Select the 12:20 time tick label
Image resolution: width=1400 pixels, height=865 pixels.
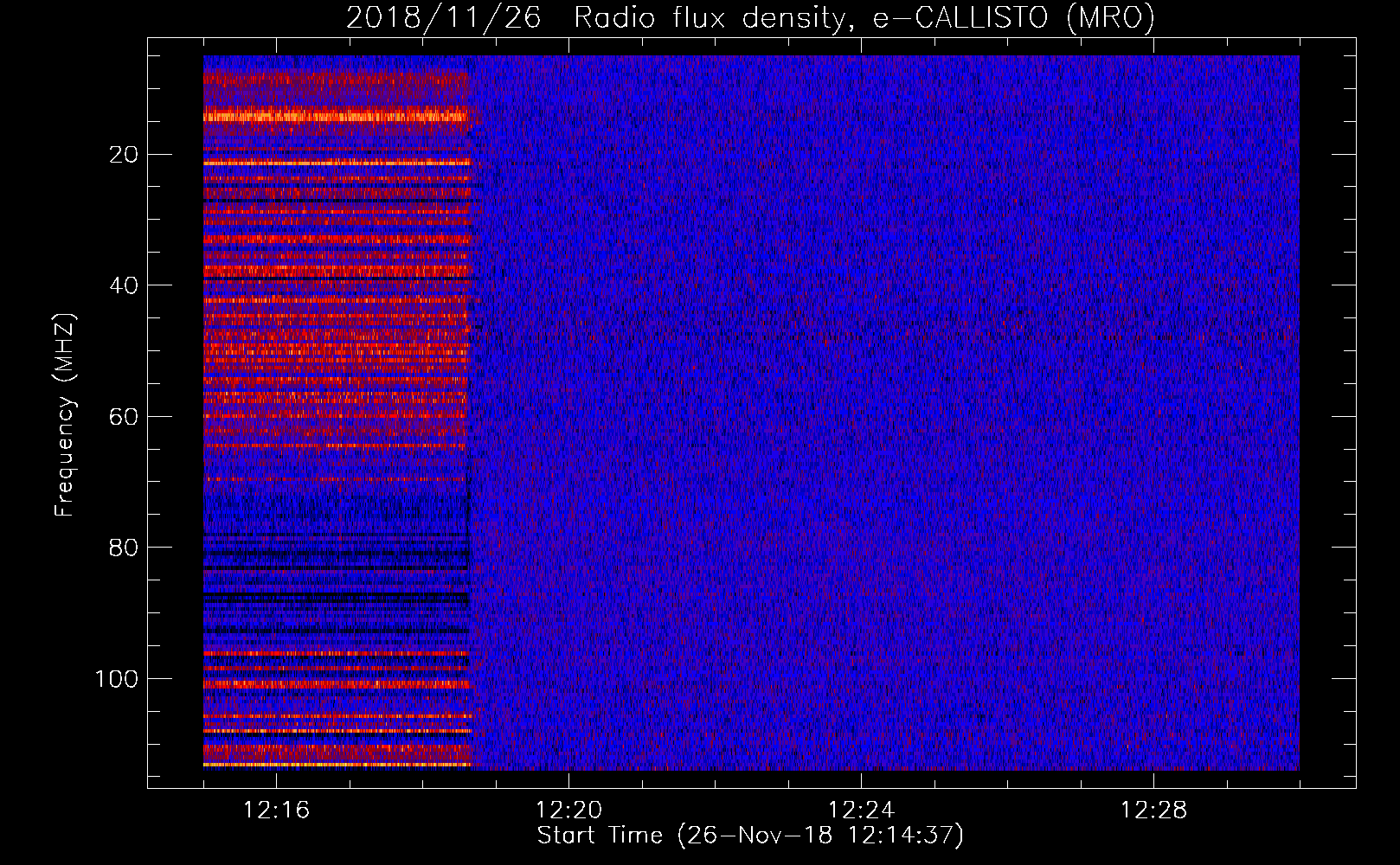[x=568, y=811]
